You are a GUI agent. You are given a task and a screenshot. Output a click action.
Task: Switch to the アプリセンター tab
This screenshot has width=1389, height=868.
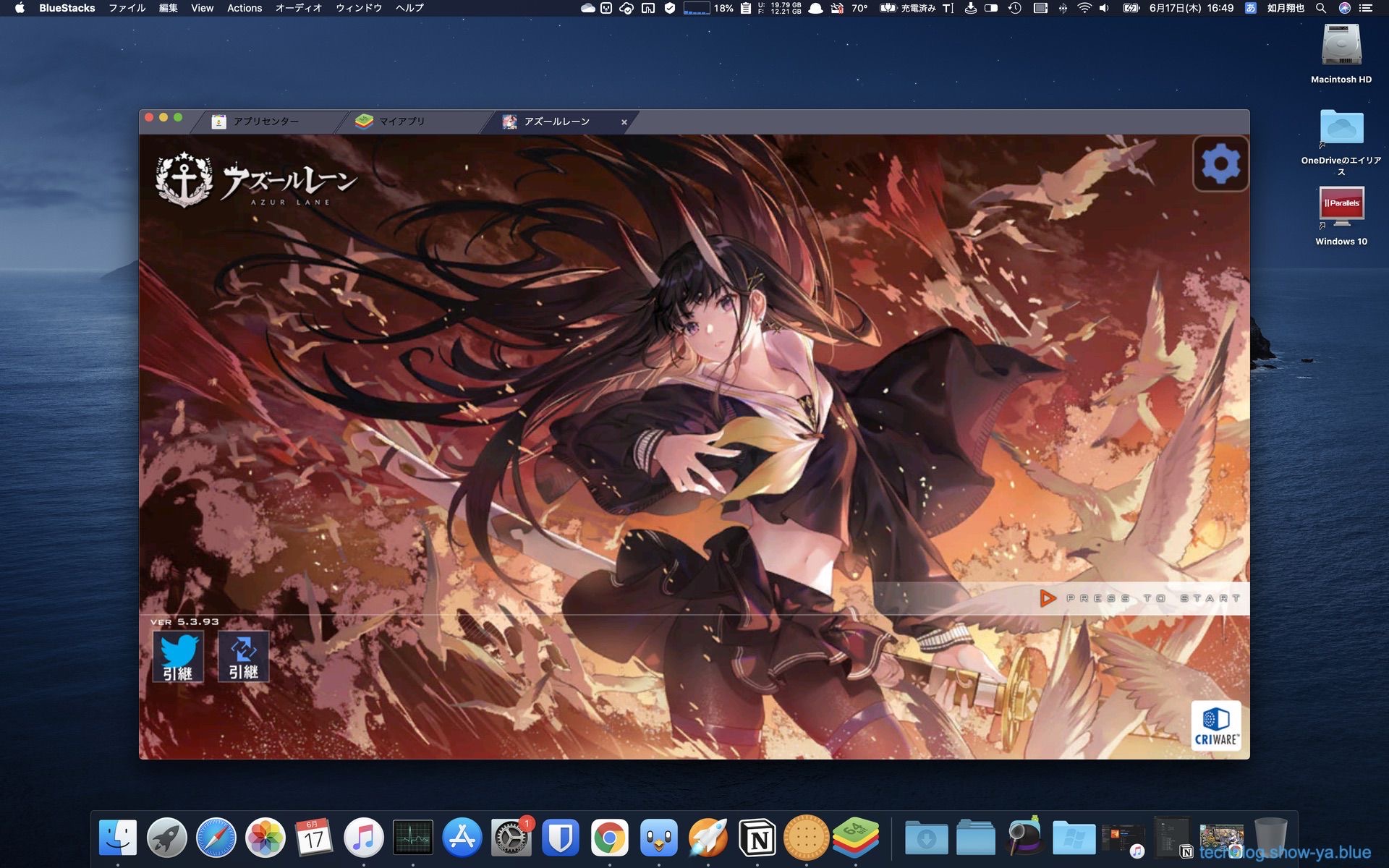(266, 122)
